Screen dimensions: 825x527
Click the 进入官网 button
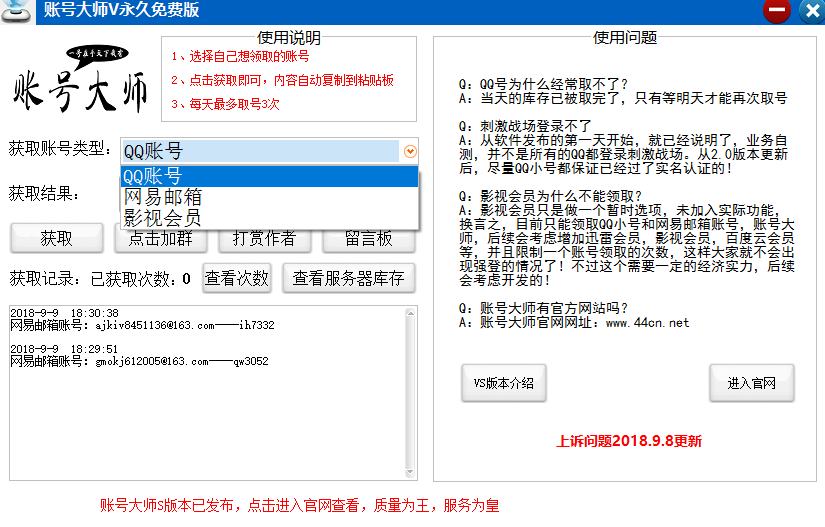(x=751, y=383)
